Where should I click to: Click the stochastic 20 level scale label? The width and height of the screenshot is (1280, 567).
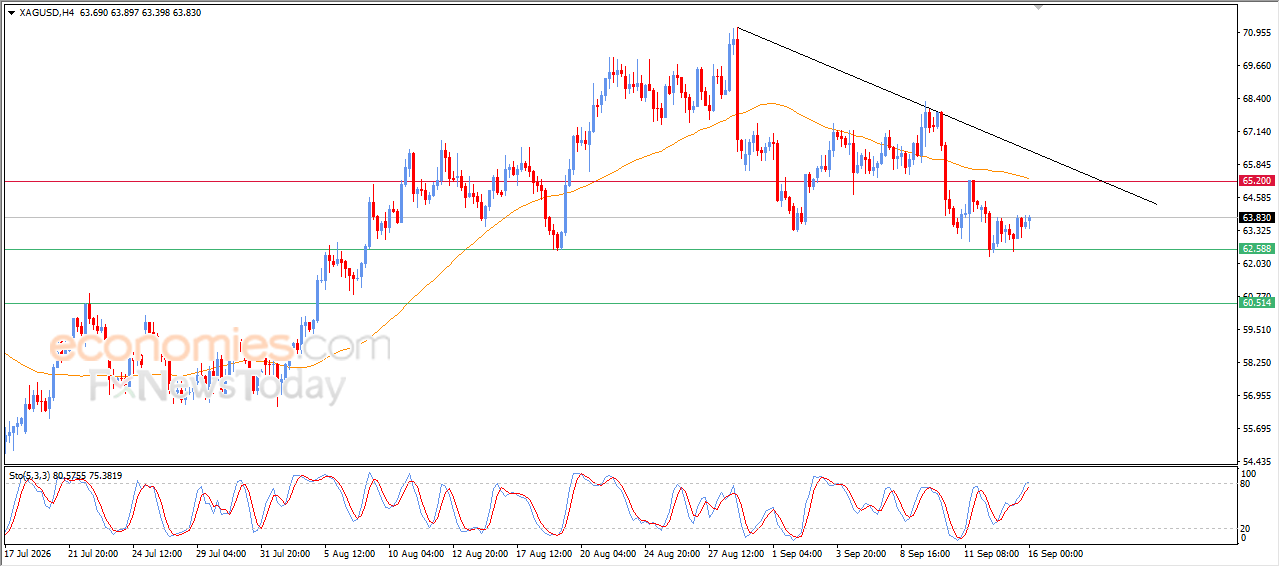[1246, 528]
